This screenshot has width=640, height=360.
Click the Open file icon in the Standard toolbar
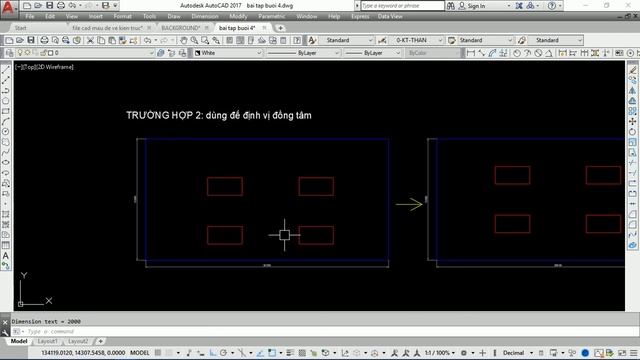(x=20, y=40)
